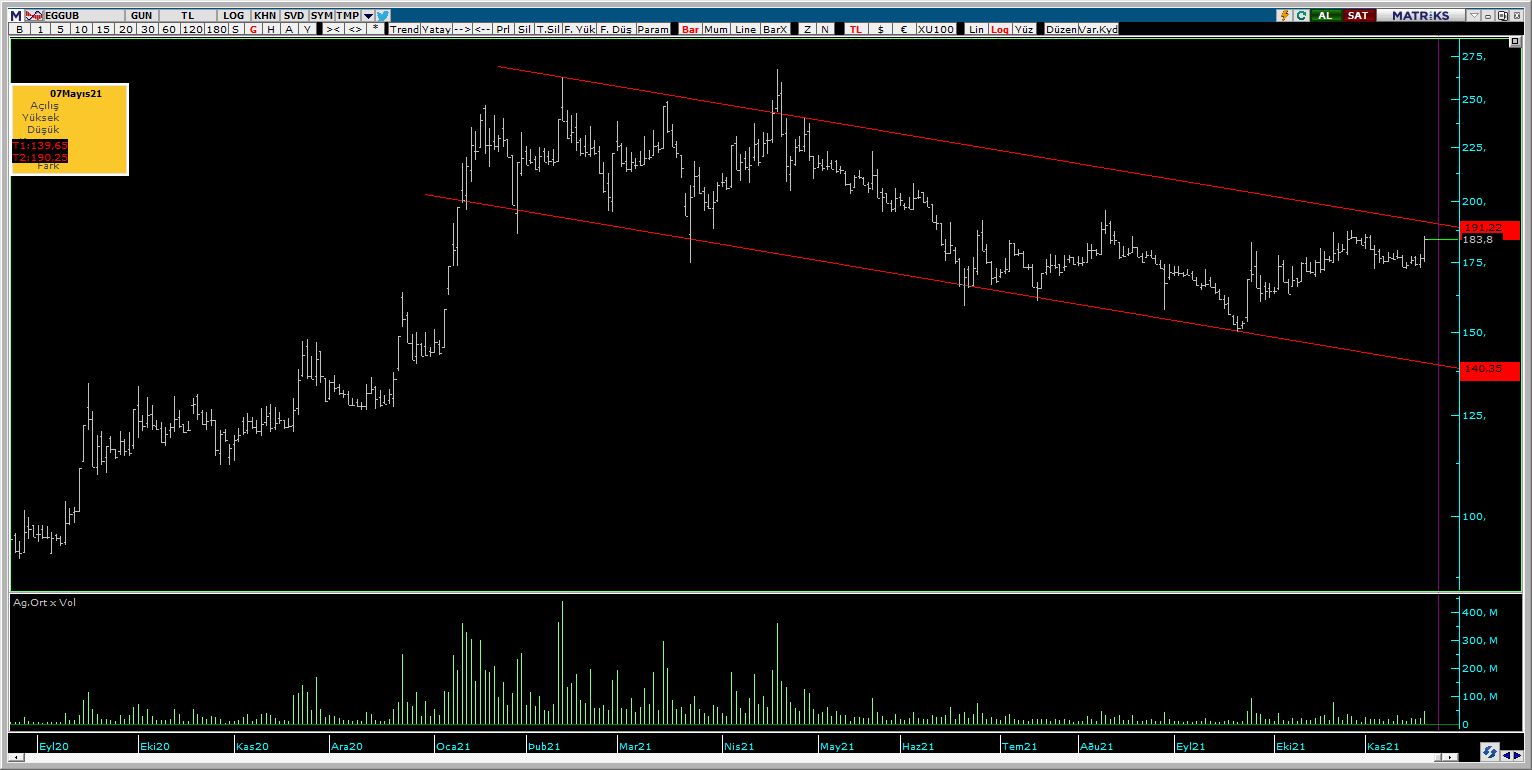Select the 10 minute period
The image size is (1532, 770).
[x=81, y=30]
